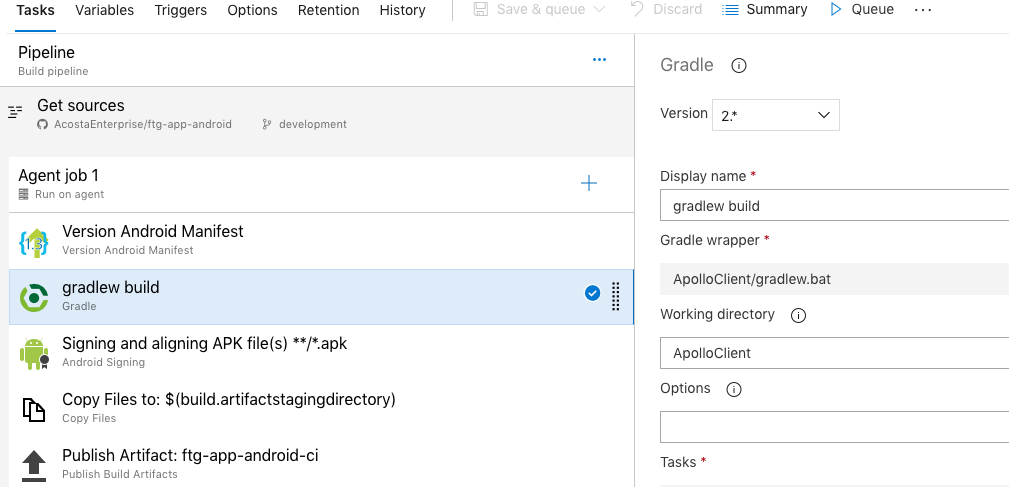Screen dimensions: 1009x487
Task: Open the Pipeline more options ellipsis
Action: click(599, 60)
